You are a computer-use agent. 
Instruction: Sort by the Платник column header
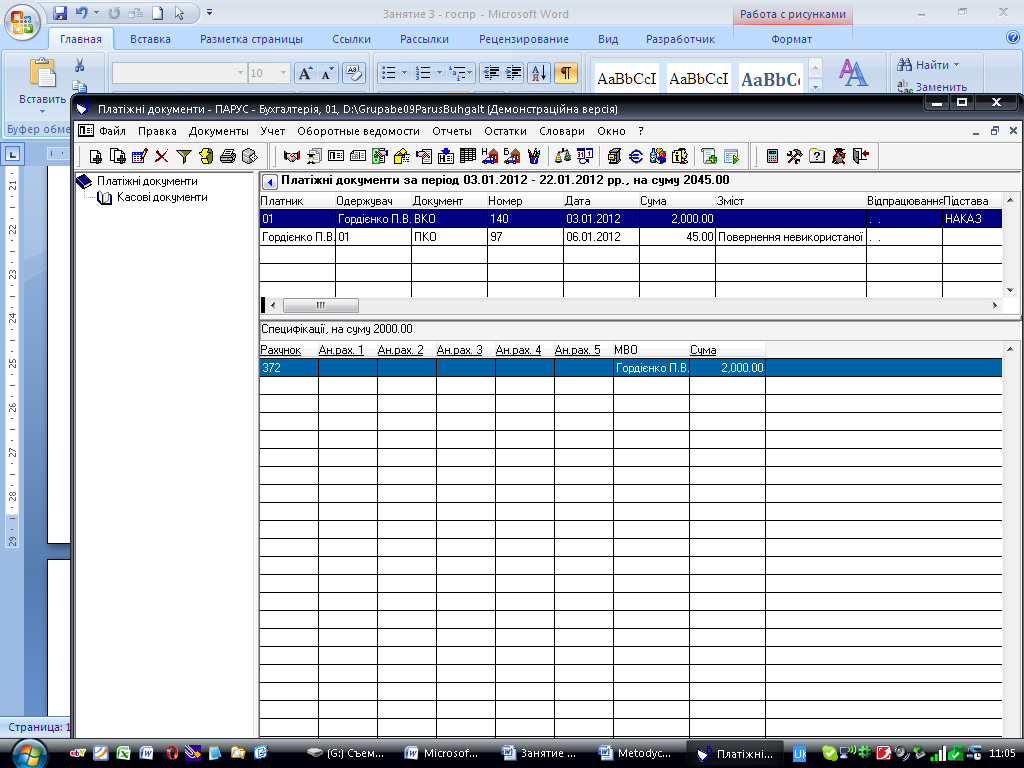297,201
